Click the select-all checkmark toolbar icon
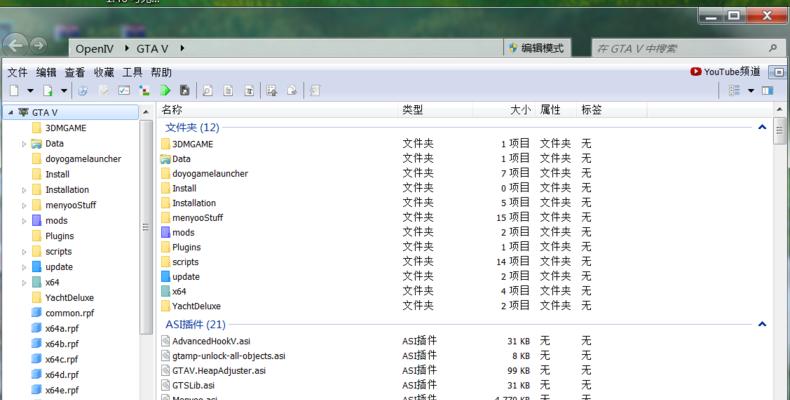790x400 pixels. (x=124, y=91)
